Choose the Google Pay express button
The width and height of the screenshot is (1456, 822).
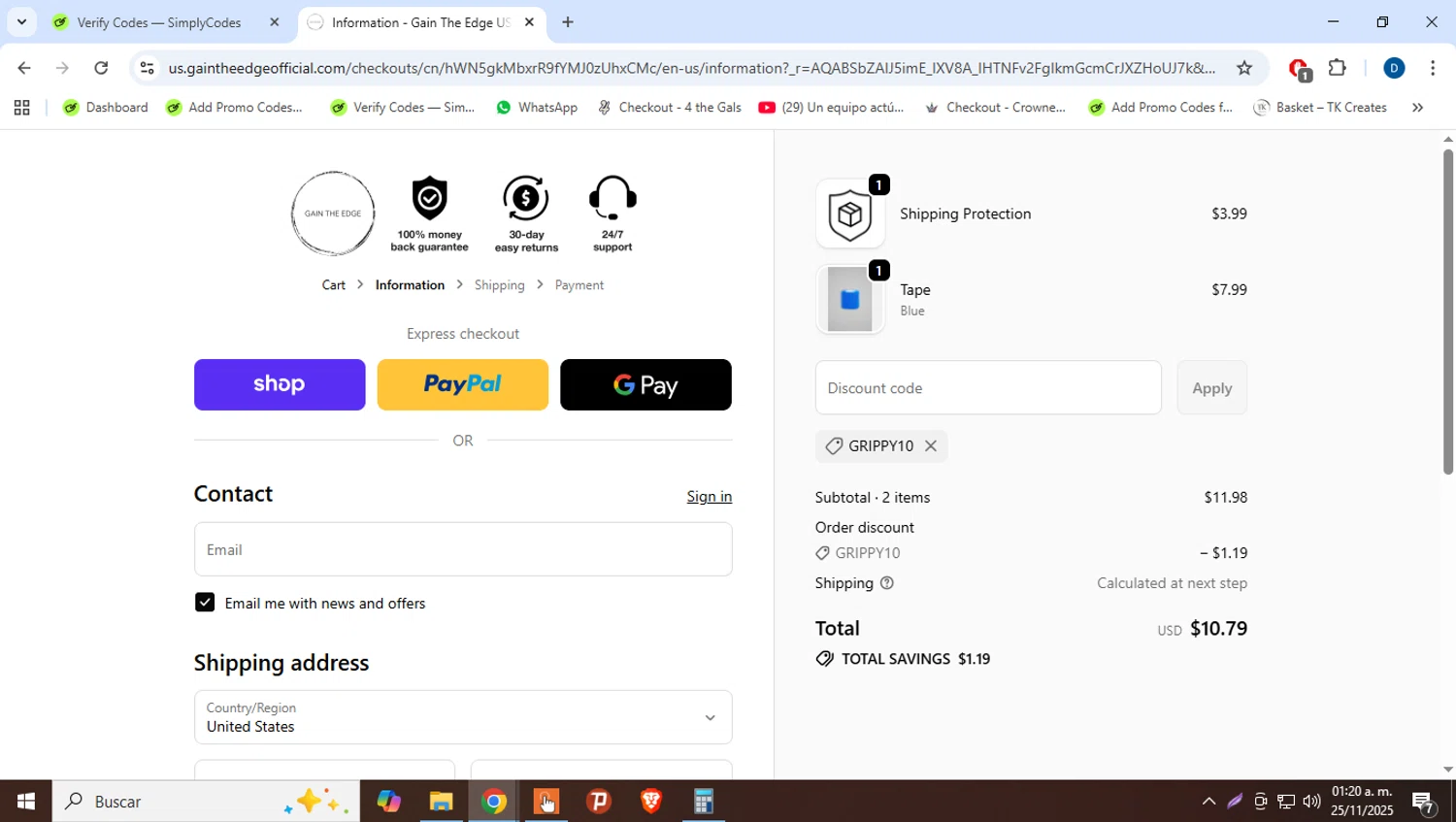coord(645,384)
